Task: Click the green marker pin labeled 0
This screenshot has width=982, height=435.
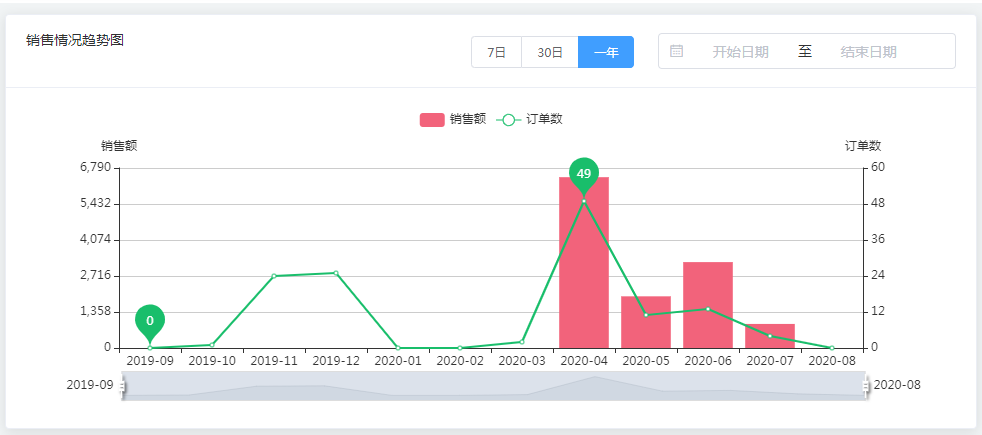Action: (x=150, y=321)
